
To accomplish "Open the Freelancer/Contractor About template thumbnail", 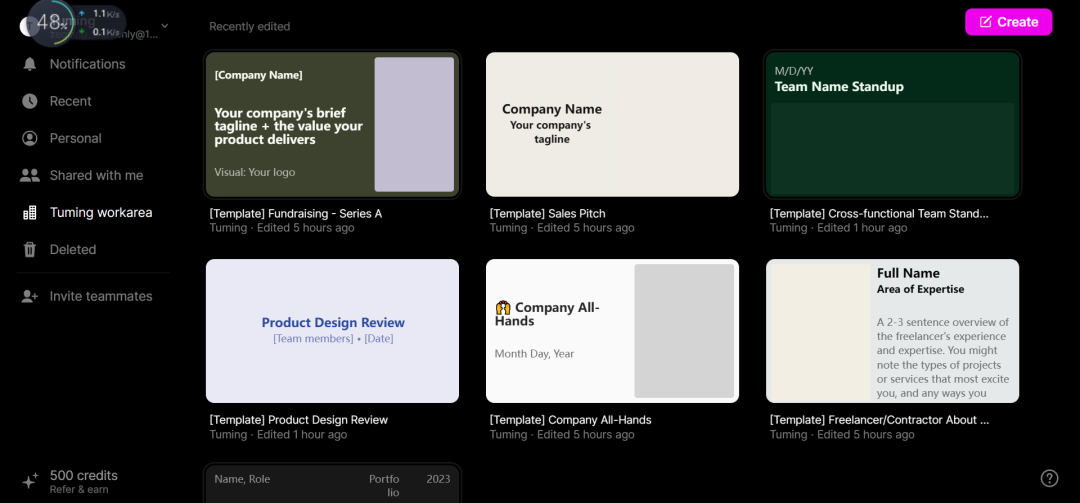I will (892, 331).
